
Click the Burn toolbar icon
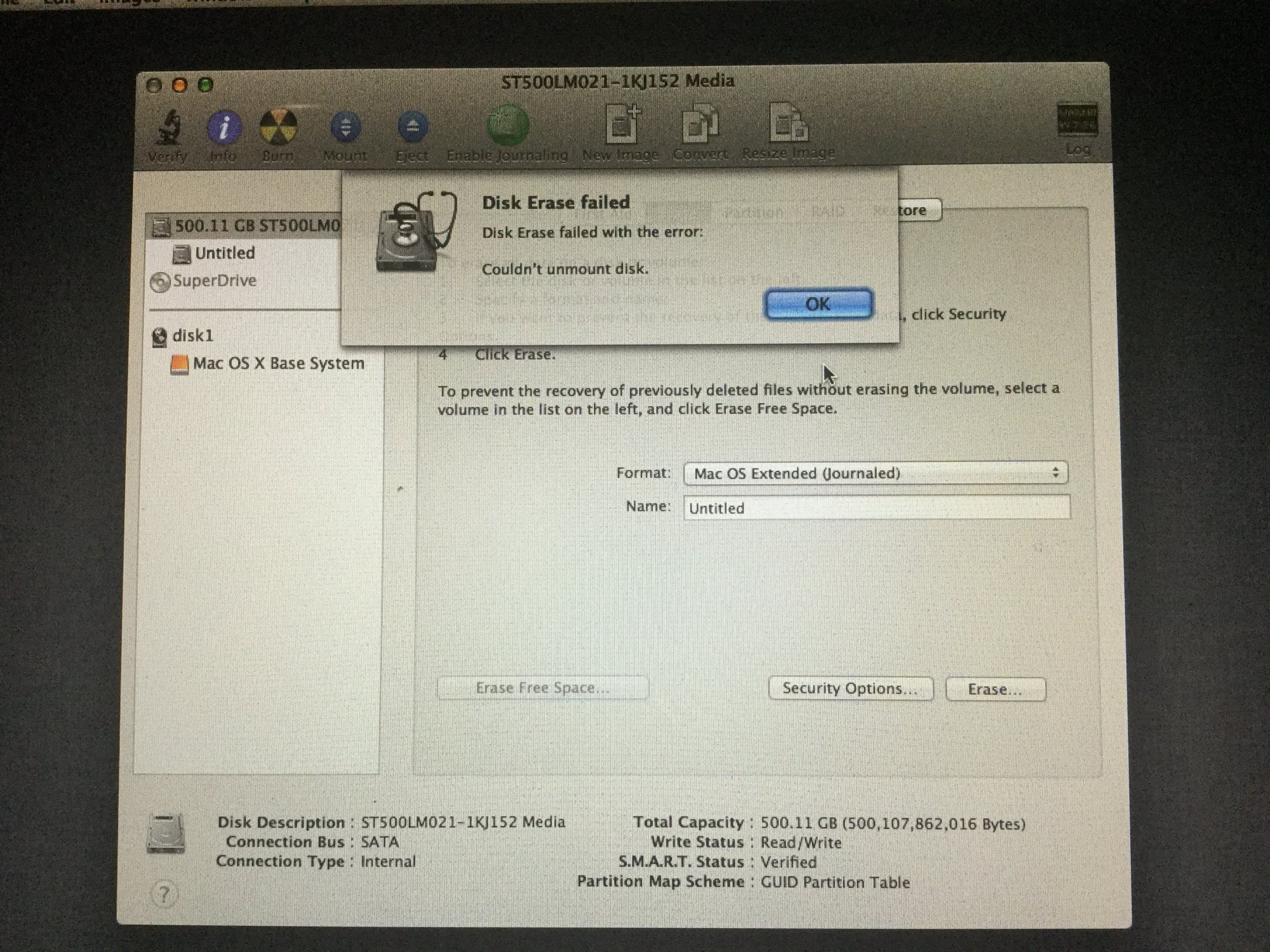279,127
